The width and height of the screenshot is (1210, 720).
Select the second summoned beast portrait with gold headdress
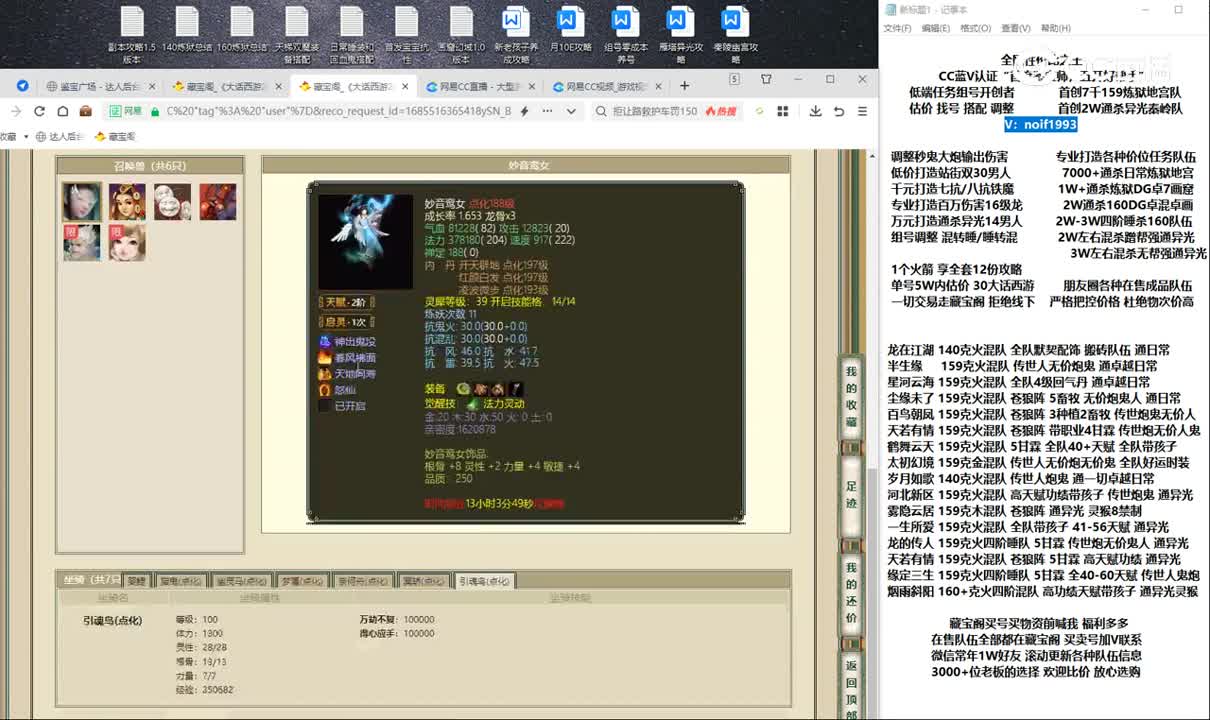(127, 202)
